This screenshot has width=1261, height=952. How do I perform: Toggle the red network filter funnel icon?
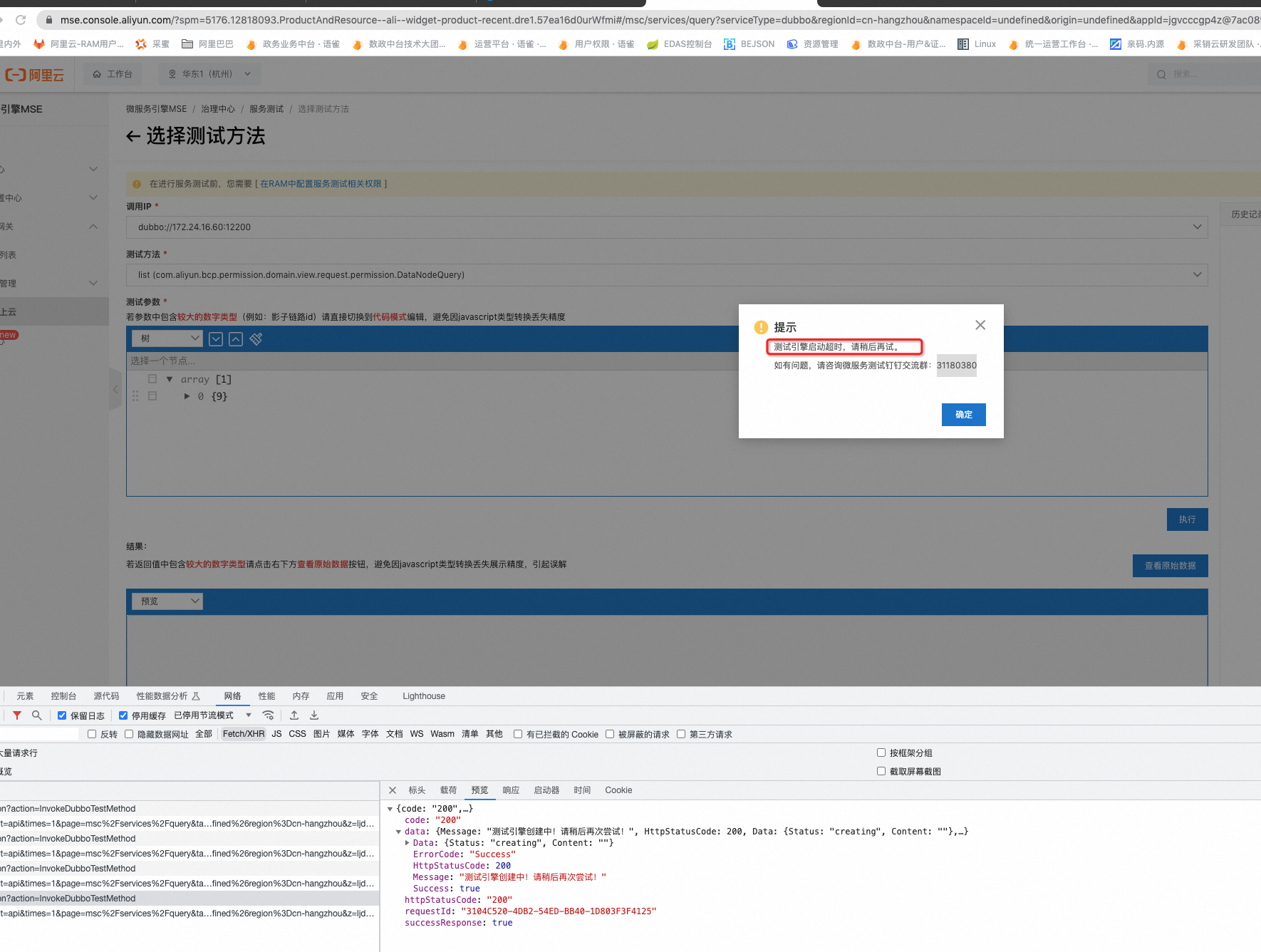(17, 715)
